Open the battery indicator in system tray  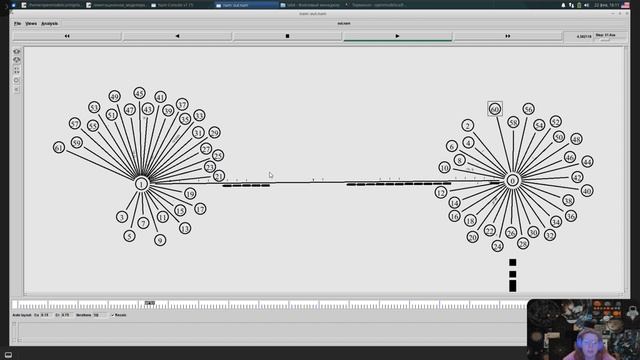[x=579, y=5]
